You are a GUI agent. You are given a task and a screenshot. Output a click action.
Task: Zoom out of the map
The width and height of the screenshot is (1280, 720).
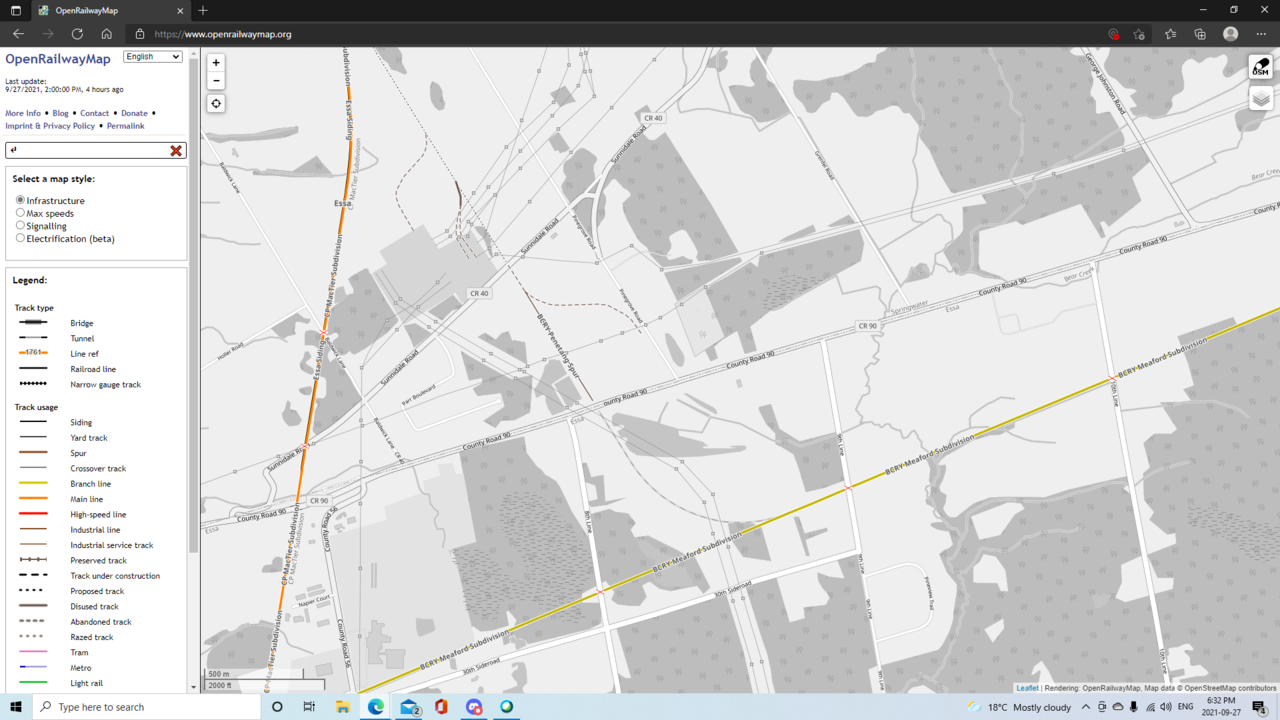[x=216, y=81]
